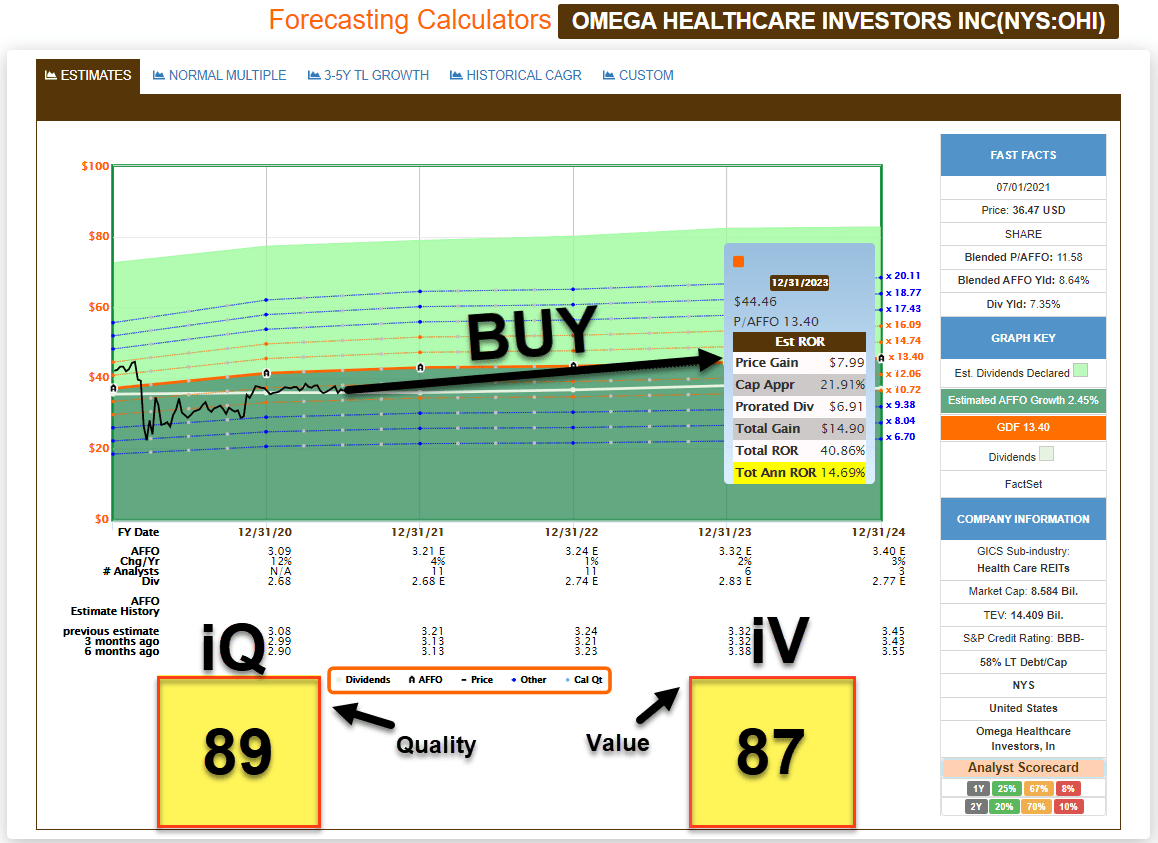Click the AFFO marker at 12/31/21
This screenshot has width=1158, height=843.
[x=420, y=367]
